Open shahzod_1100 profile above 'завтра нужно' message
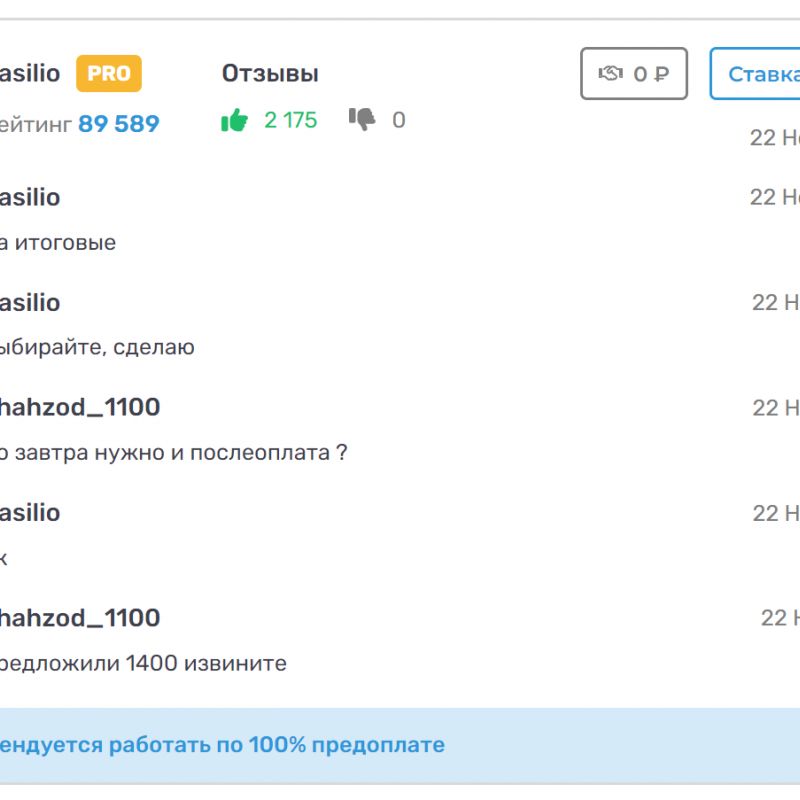 [x=80, y=407]
